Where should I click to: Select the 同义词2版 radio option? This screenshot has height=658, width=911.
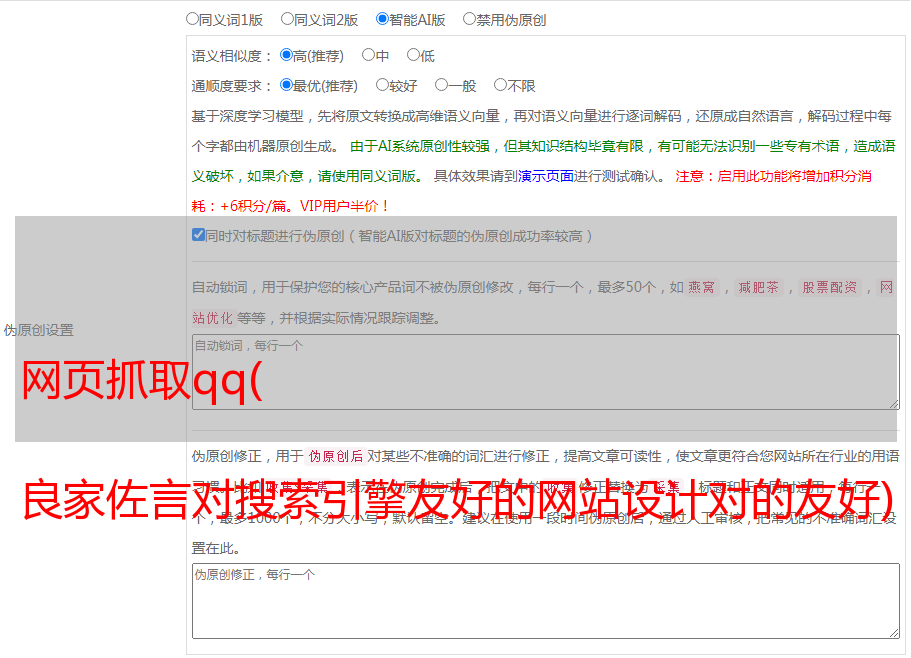(287, 19)
